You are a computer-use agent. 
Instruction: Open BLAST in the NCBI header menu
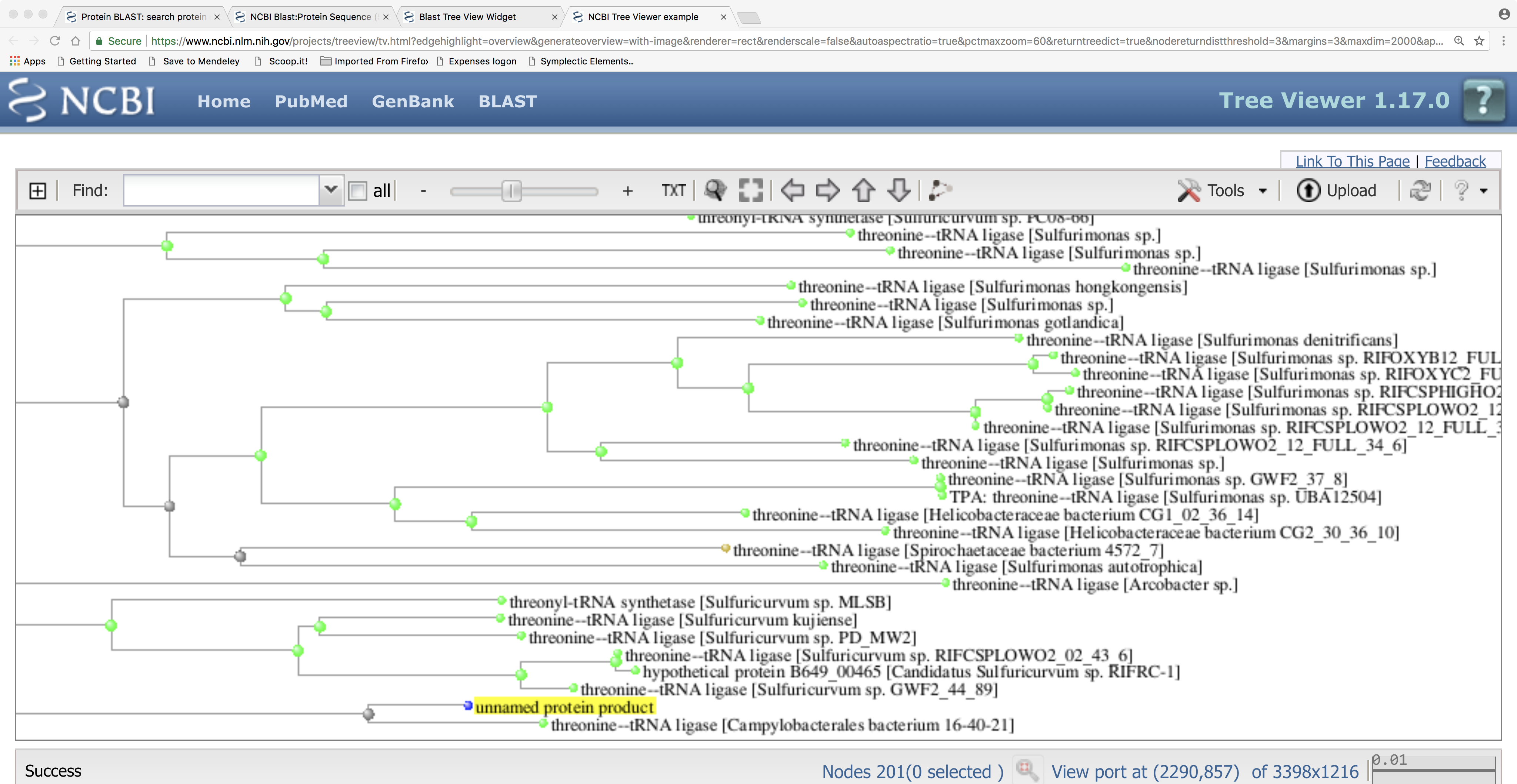(507, 101)
